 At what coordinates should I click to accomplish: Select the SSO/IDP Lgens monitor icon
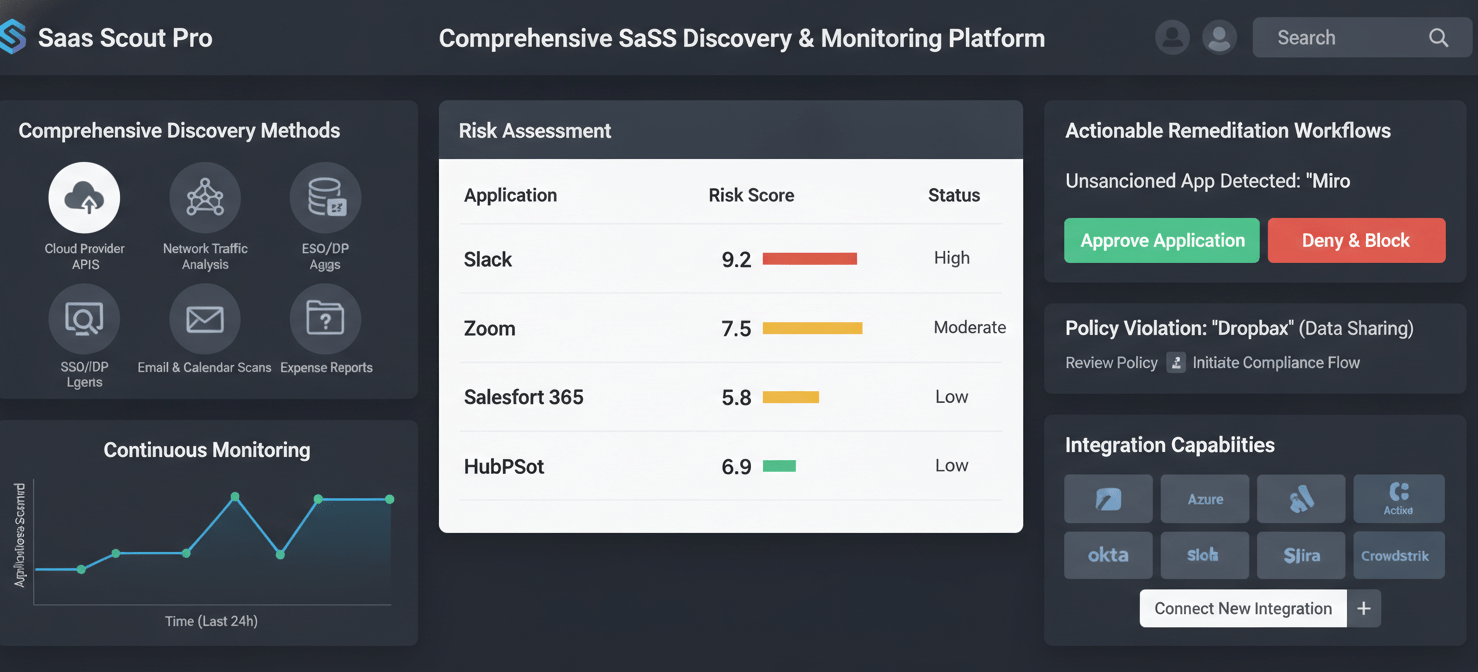[x=84, y=319]
